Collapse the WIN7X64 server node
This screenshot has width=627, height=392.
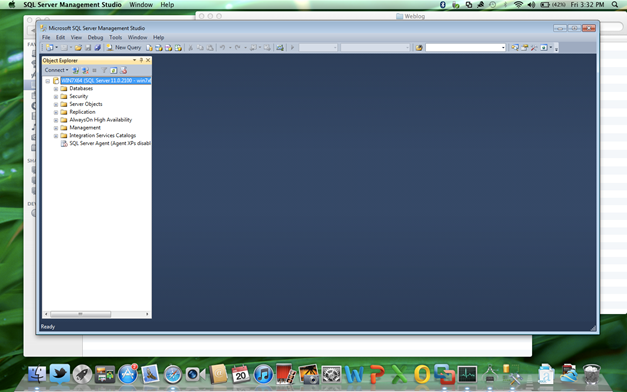click(x=48, y=81)
